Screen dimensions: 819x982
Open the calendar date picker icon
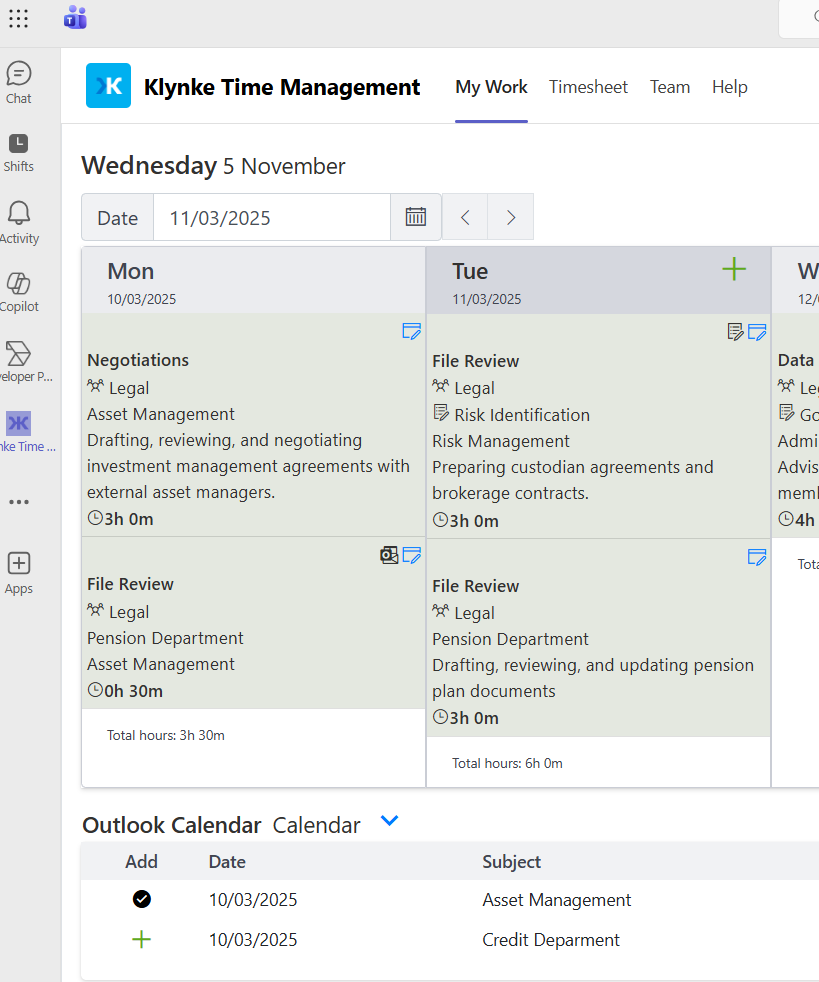click(x=415, y=217)
